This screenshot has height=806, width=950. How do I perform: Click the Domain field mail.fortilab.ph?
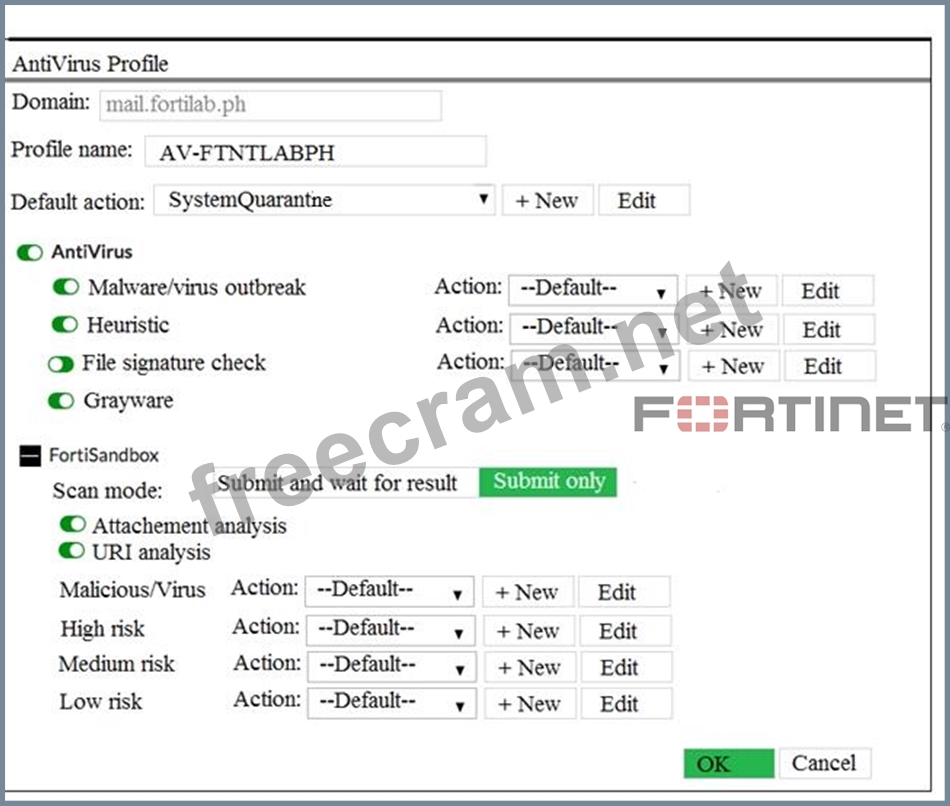click(x=270, y=105)
